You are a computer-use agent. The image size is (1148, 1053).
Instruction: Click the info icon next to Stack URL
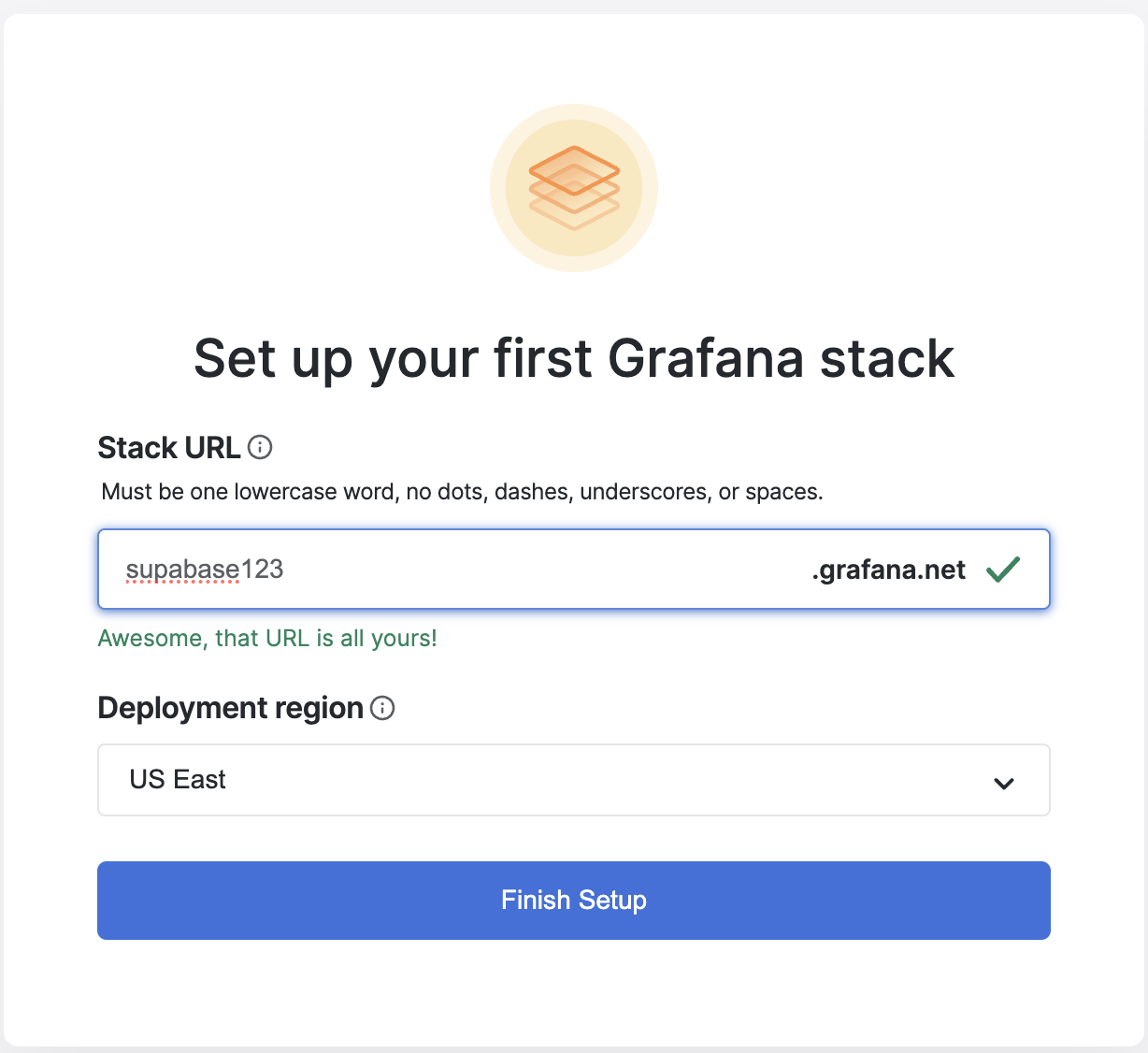pos(260,448)
